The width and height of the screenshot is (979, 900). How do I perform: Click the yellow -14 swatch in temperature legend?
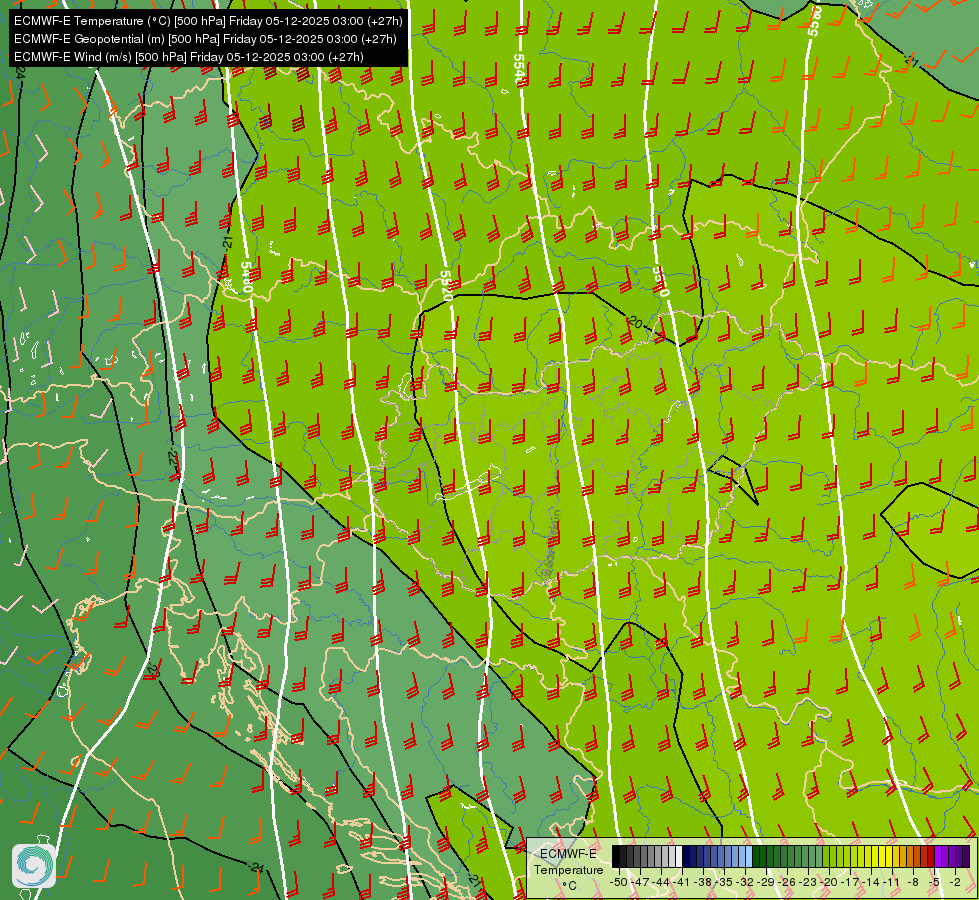tap(875, 856)
